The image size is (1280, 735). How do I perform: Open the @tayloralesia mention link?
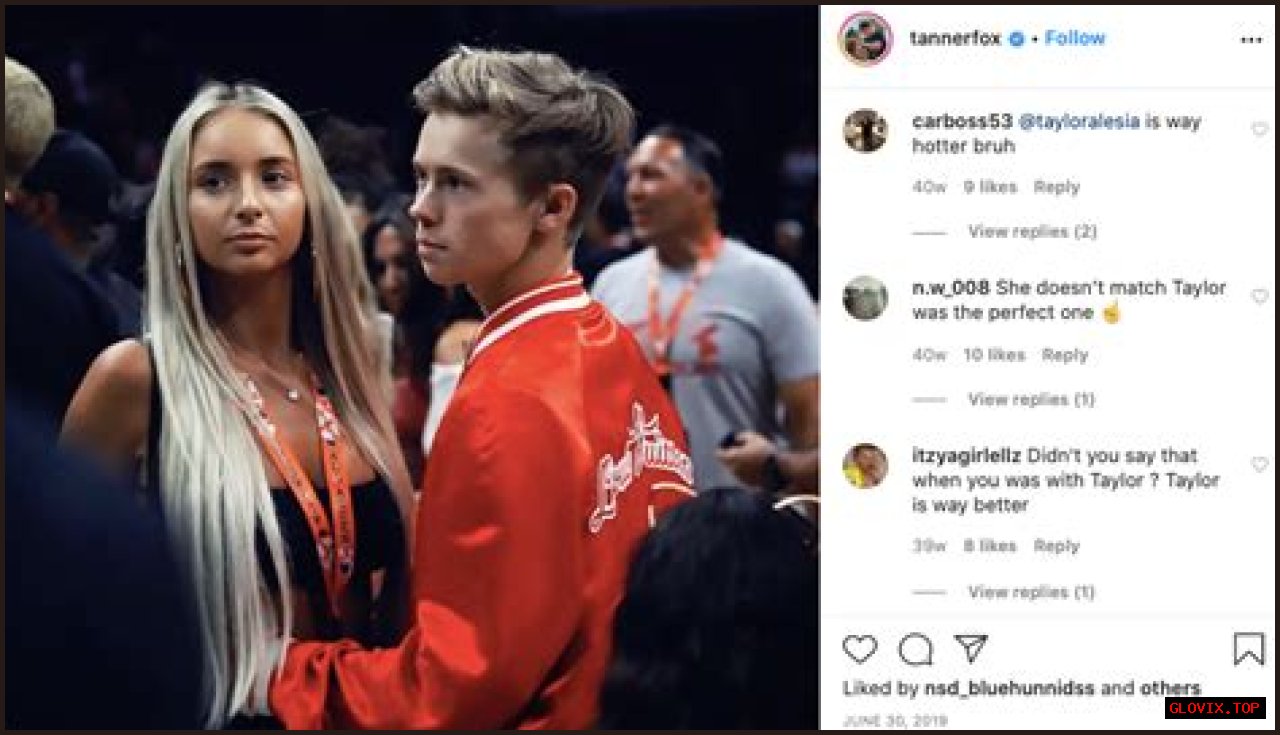pyautogui.click(x=1079, y=121)
